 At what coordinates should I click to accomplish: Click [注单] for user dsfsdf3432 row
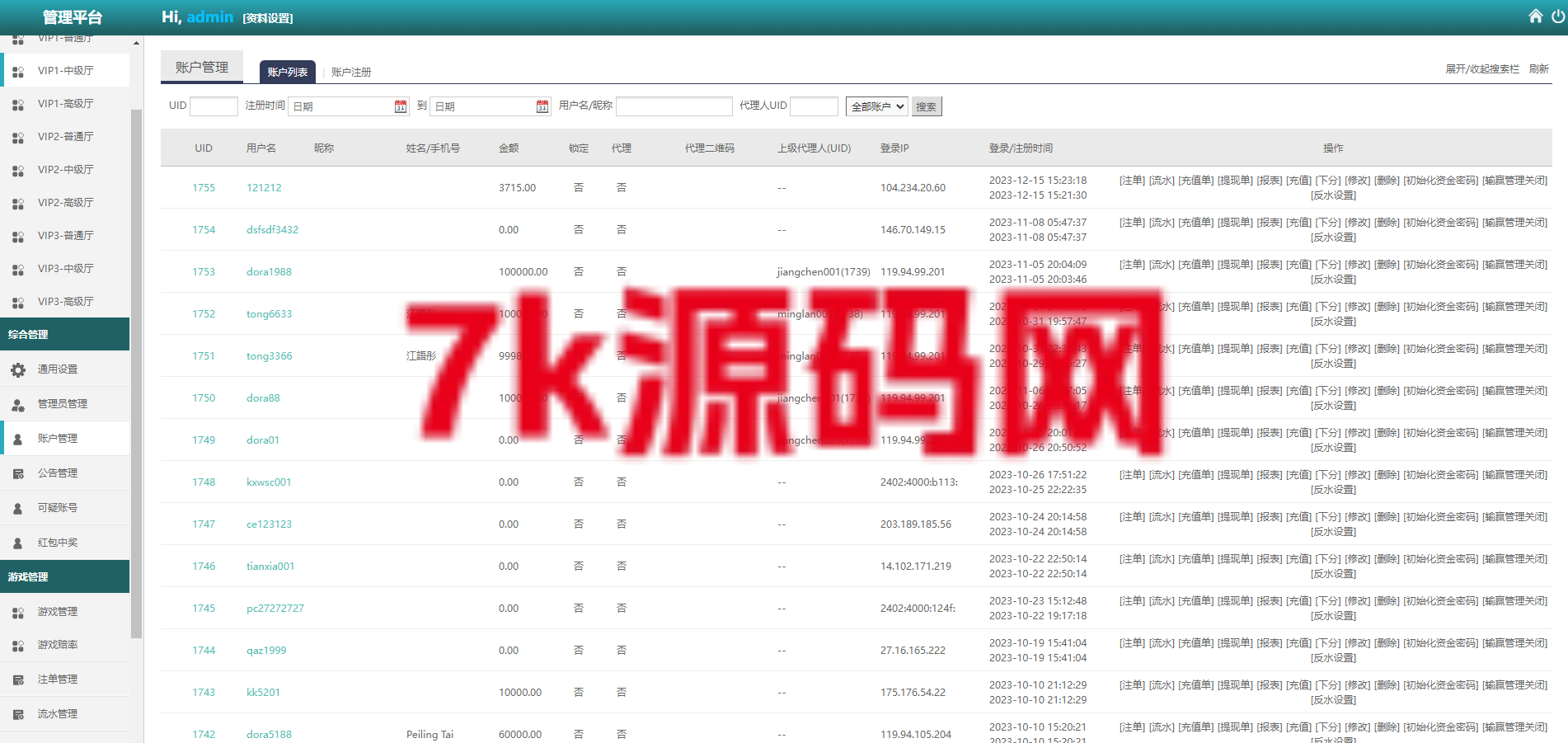coord(1132,223)
